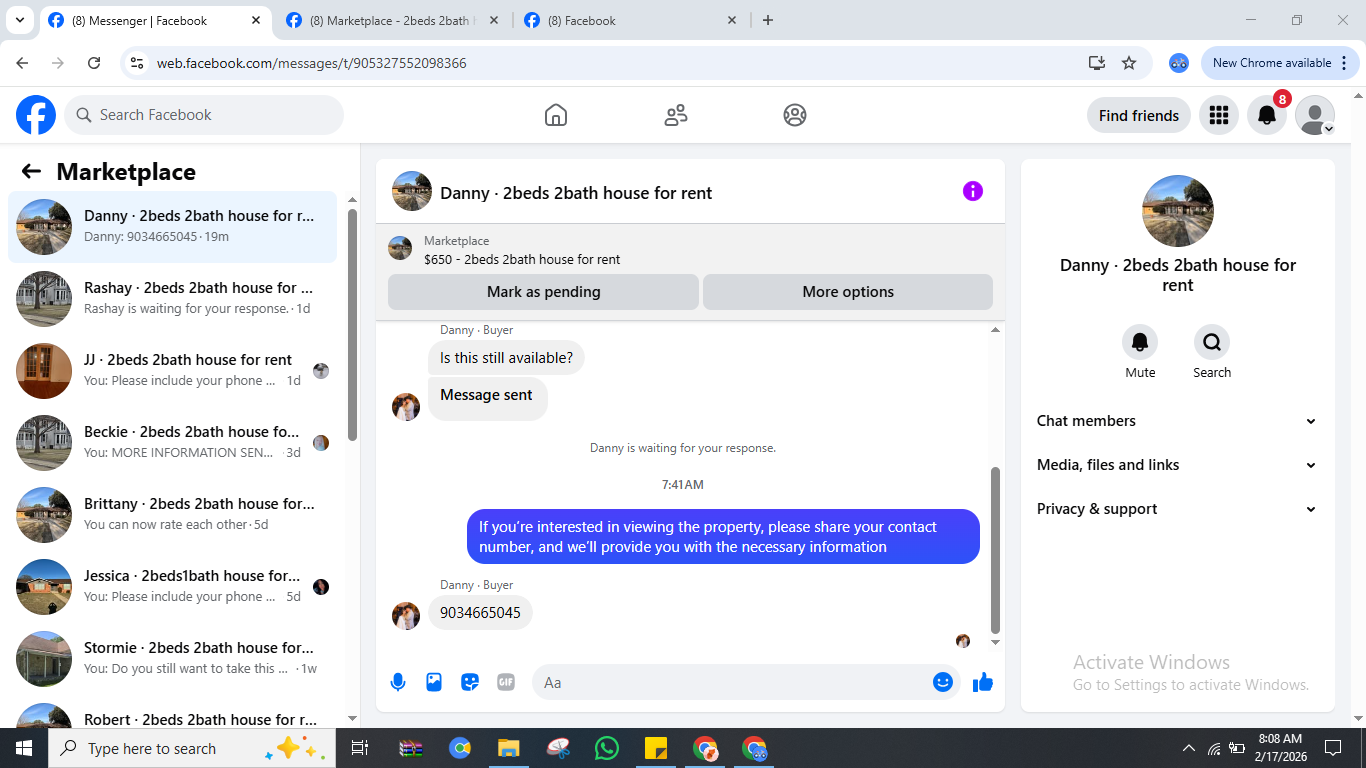Open WhatsApp from the taskbar
Image resolution: width=1366 pixels, height=768 pixels.
607,748
